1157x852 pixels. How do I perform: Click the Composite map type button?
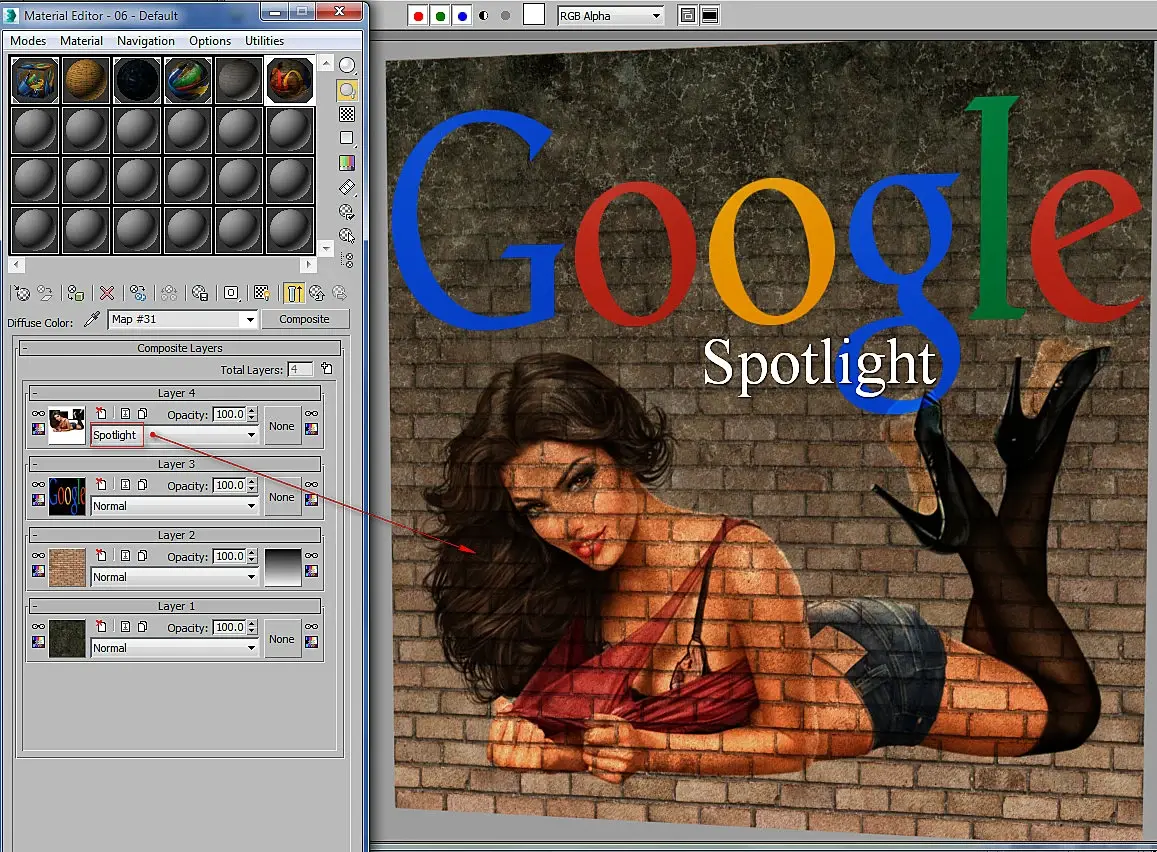305,319
